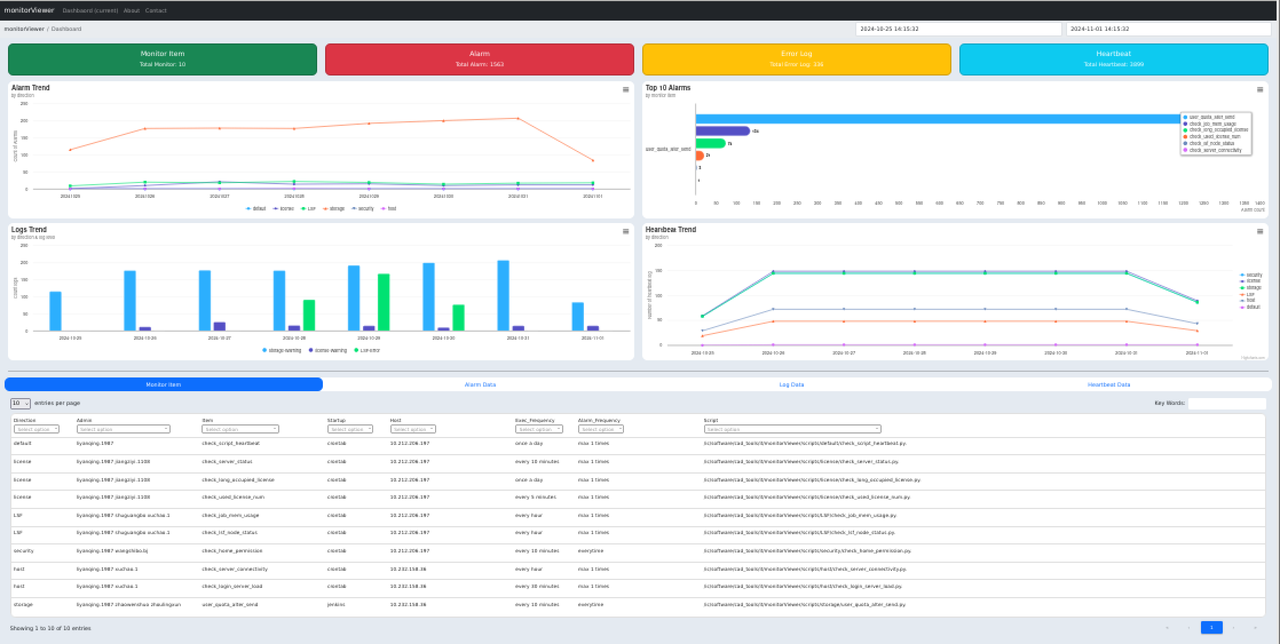Open Dashboard (current) nav item
The height and width of the screenshot is (644, 1280).
click(x=89, y=10)
